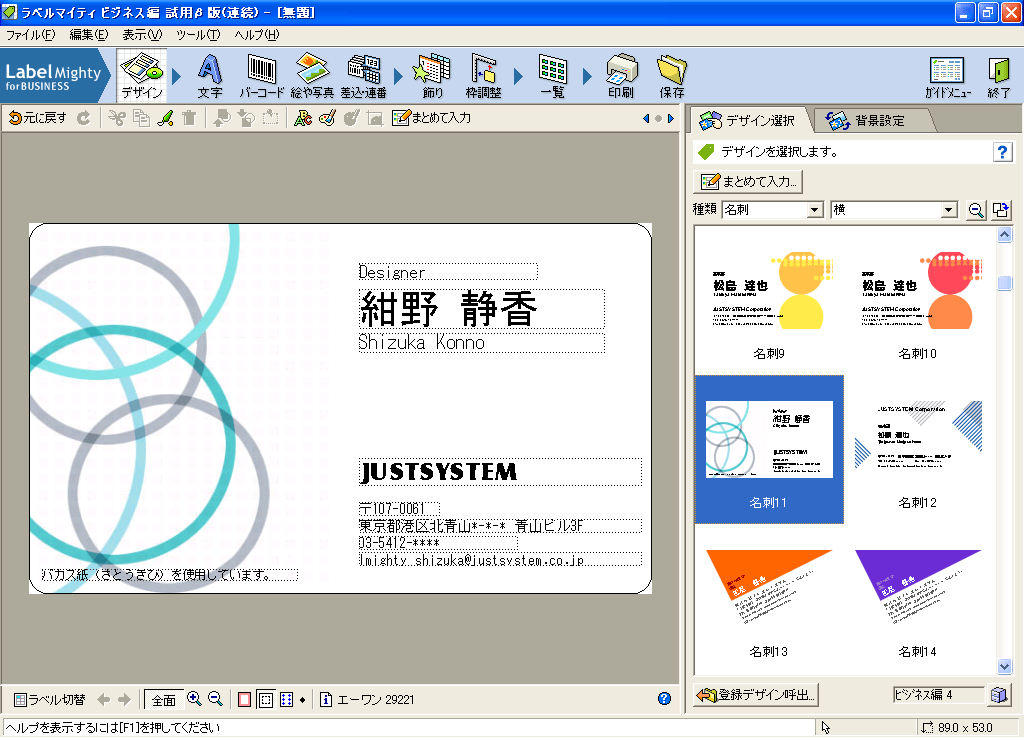Zoom in with the magnifier plus icon
This screenshot has height=740, width=1024.
pyautogui.click(x=195, y=699)
